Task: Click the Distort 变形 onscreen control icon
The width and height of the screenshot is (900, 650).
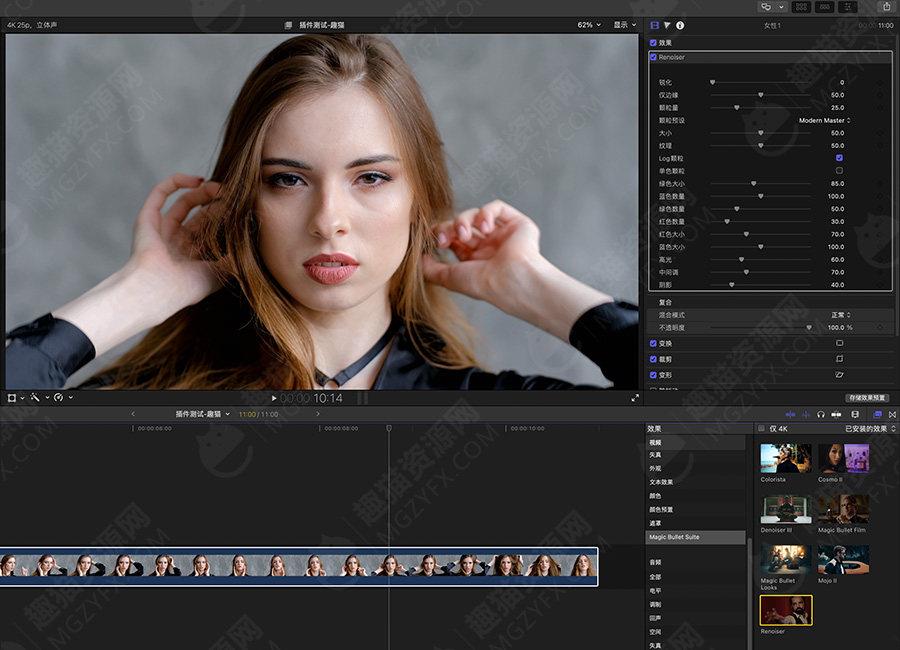Action: pyautogui.click(x=839, y=375)
